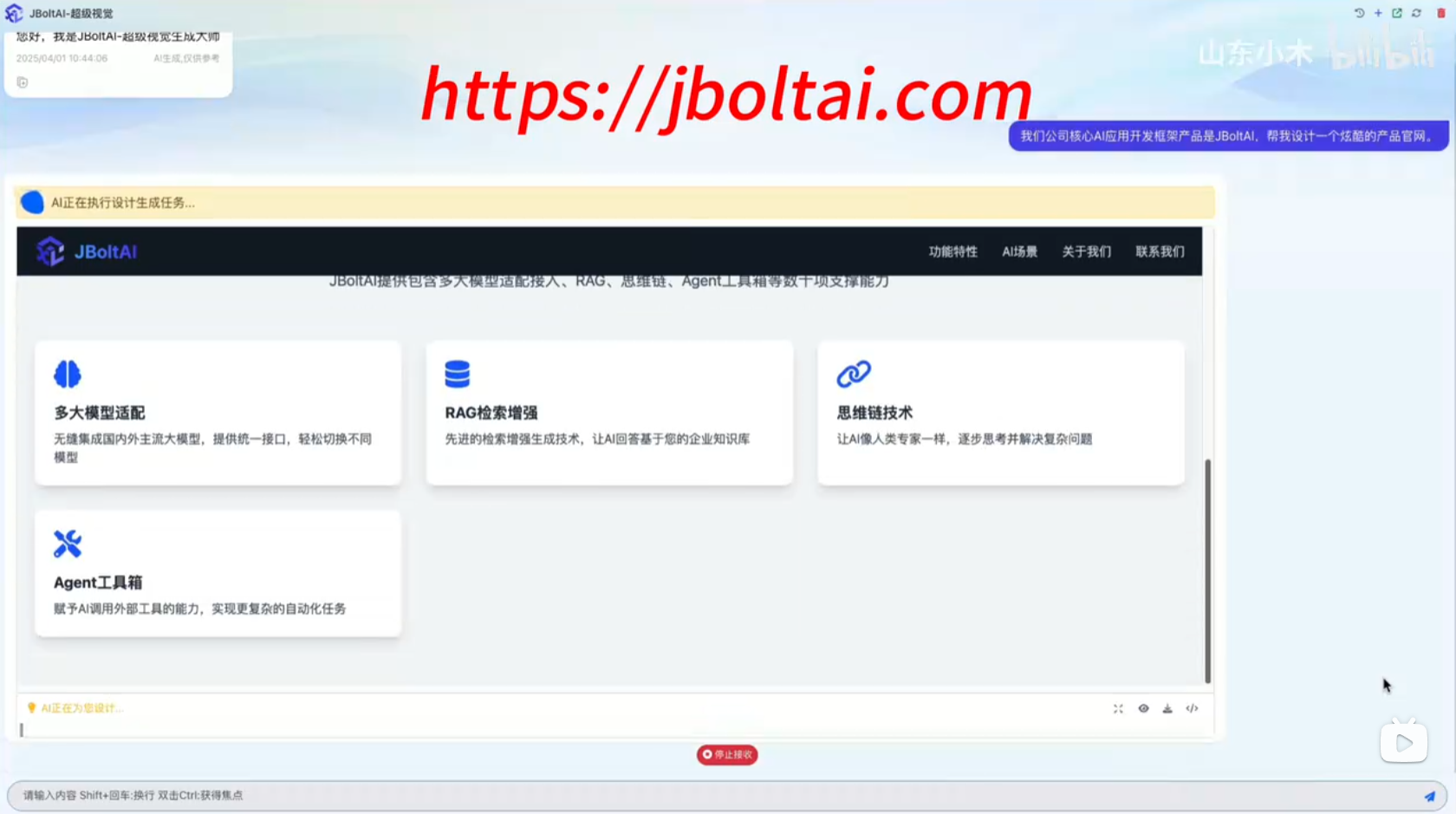Open 联系我们 in the preview navbar
The height and width of the screenshot is (814, 1456).
point(1160,251)
